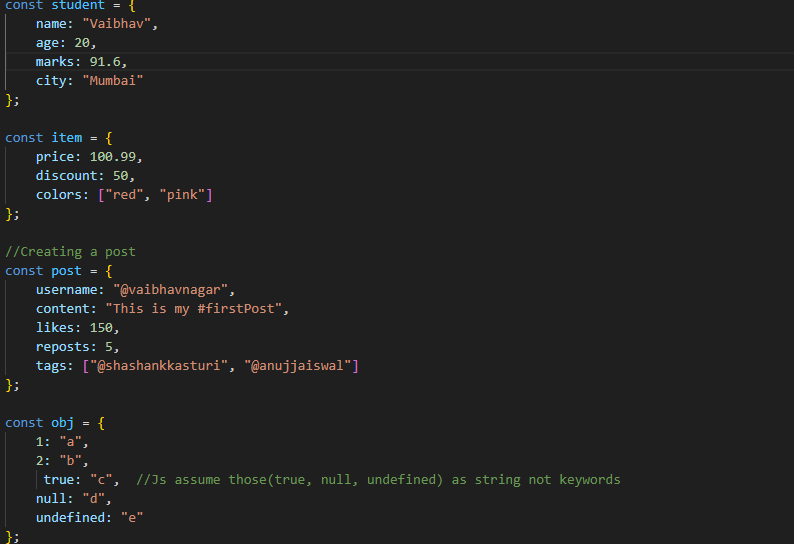Click the "obj" variable name

[63, 423]
